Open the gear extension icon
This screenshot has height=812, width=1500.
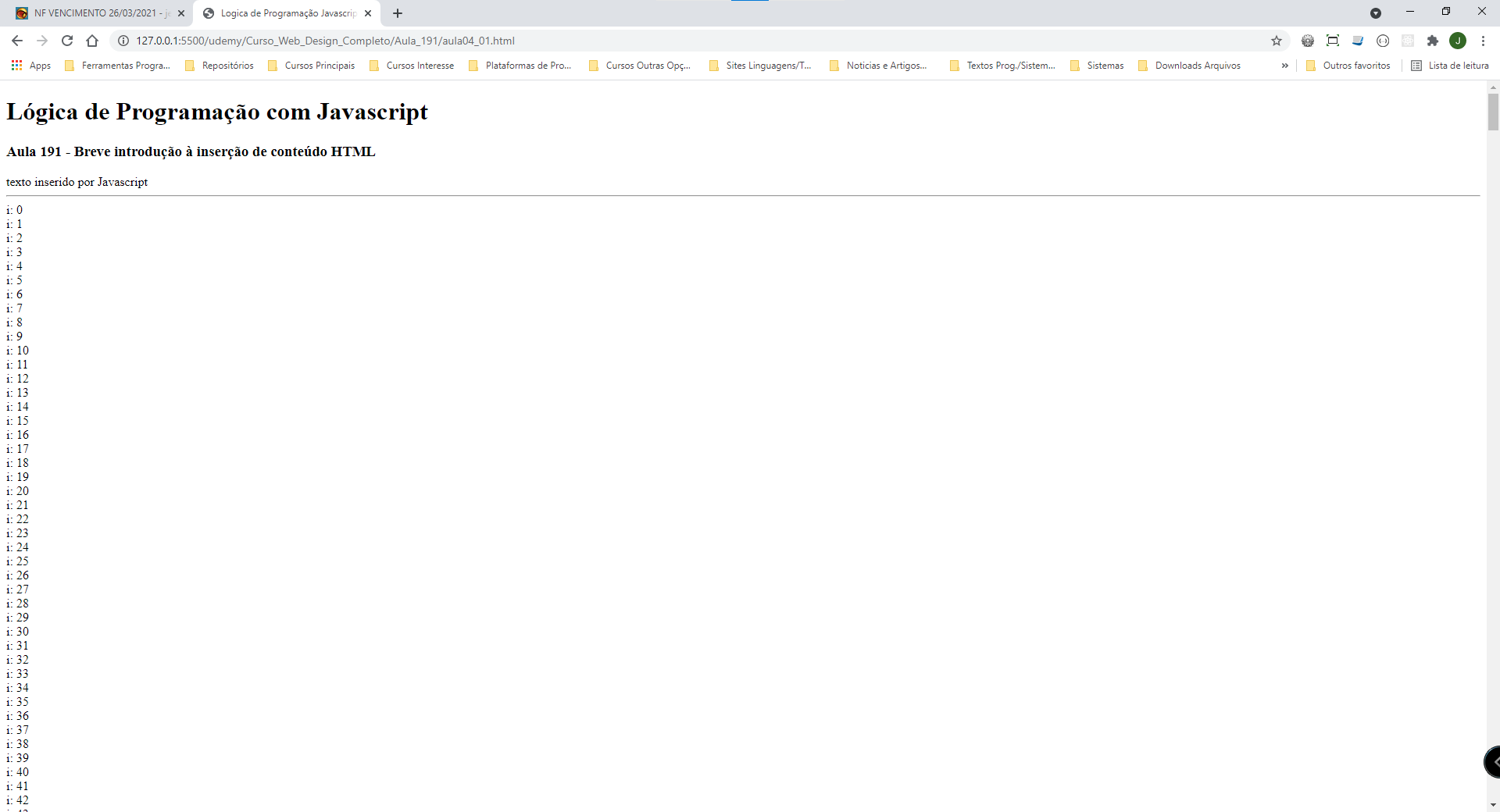1308,41
